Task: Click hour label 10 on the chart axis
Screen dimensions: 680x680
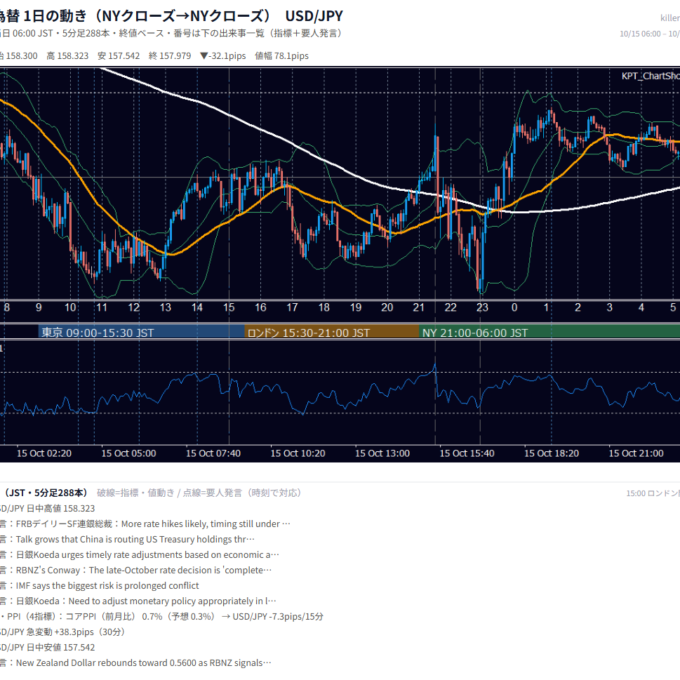Action: 70,307
